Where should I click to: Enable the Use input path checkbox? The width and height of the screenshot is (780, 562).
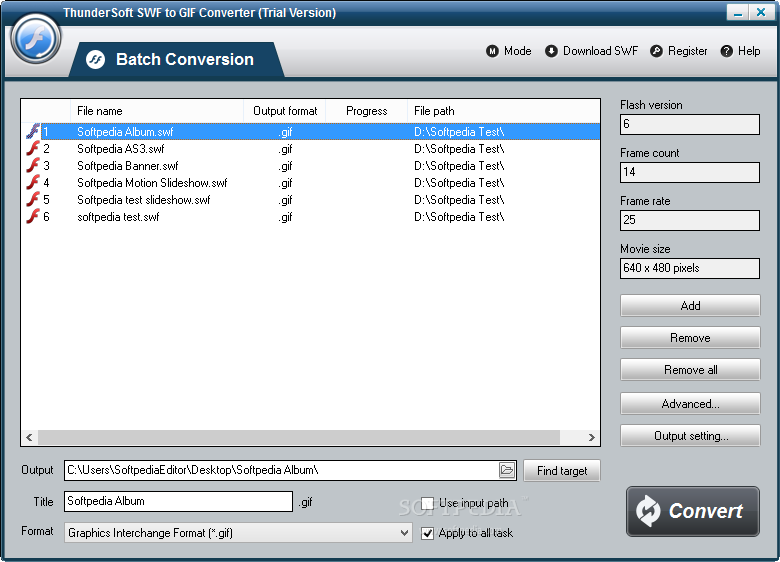coord(427,503)
